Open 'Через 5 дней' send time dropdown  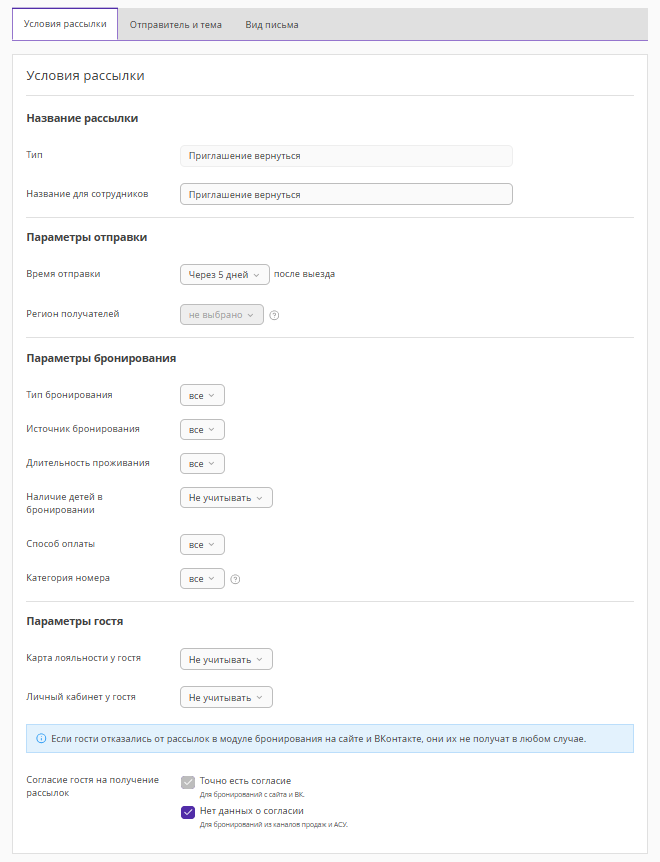224,275
